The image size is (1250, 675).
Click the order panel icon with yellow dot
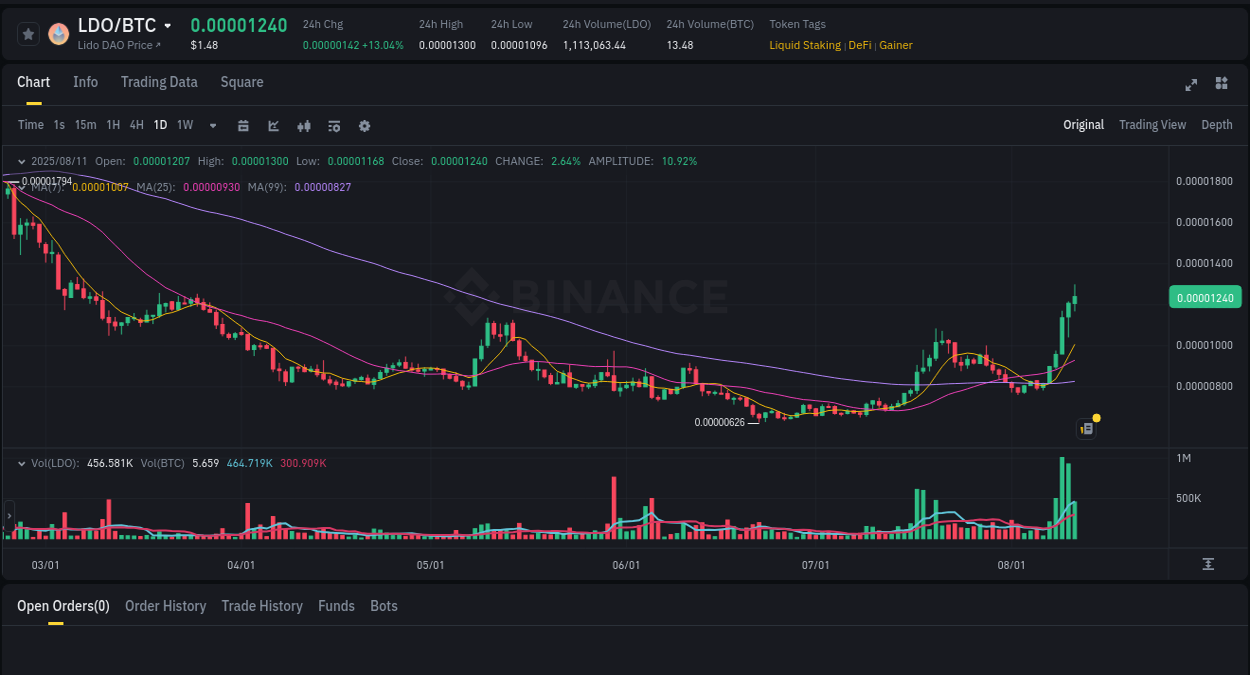1086,428
